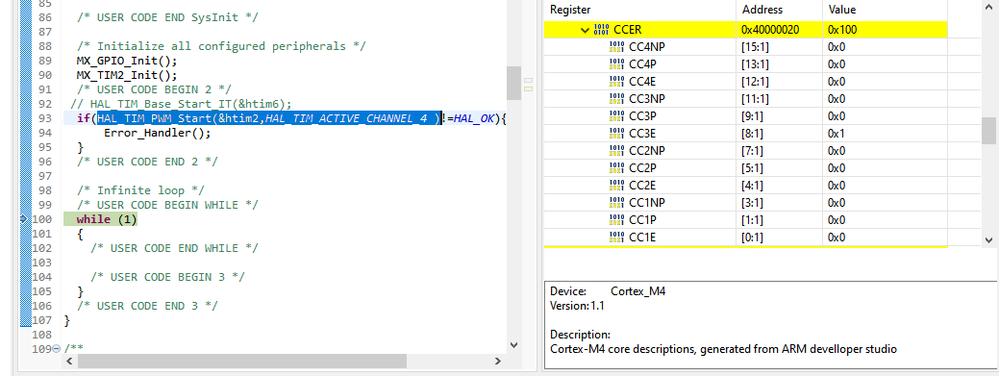The image size is (999, 376).
Task: Select the CCER address 0x40000020
Action: coord(770,29)
